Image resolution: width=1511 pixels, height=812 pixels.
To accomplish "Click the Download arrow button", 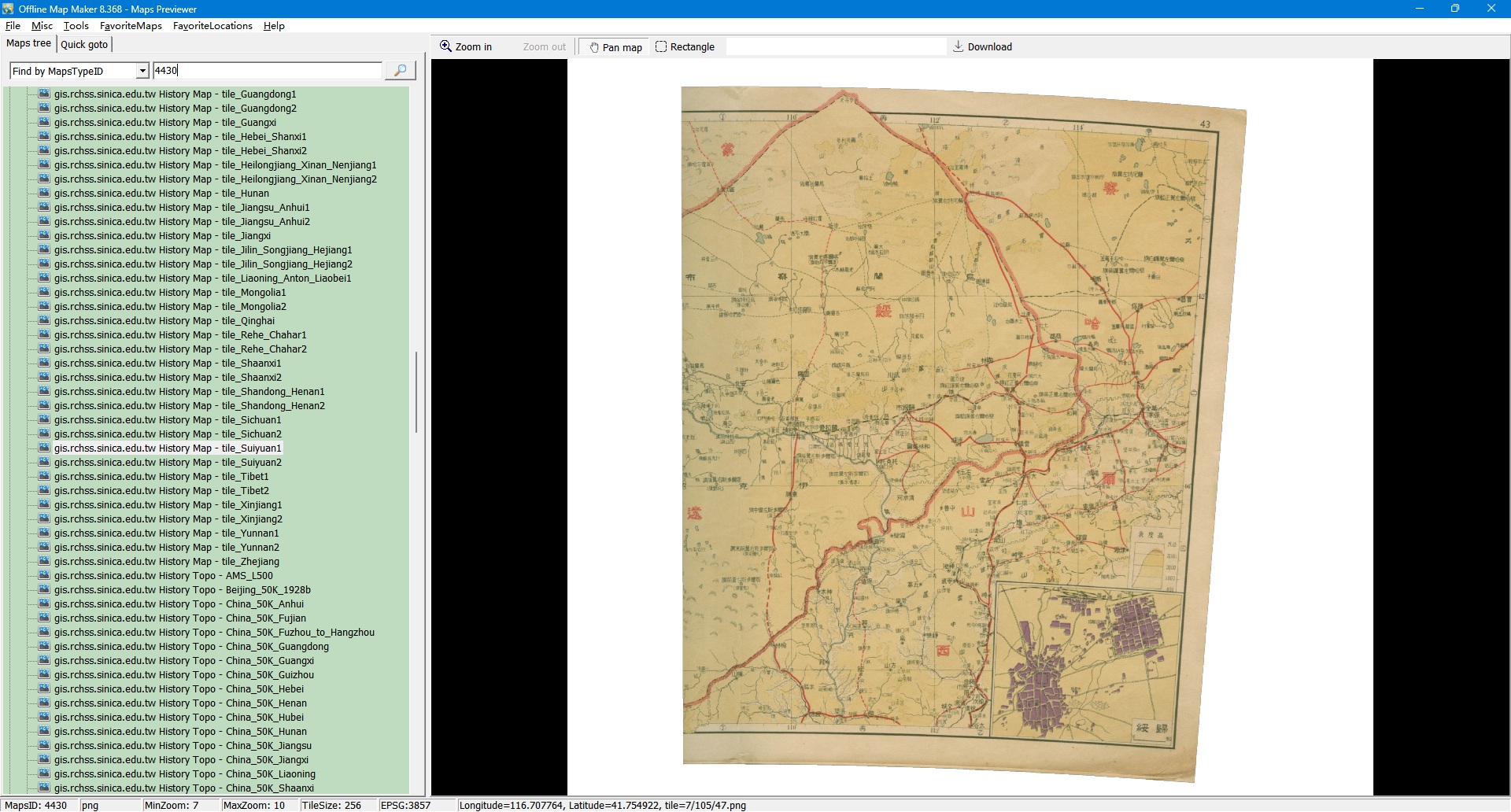I will tap(982, 47).
